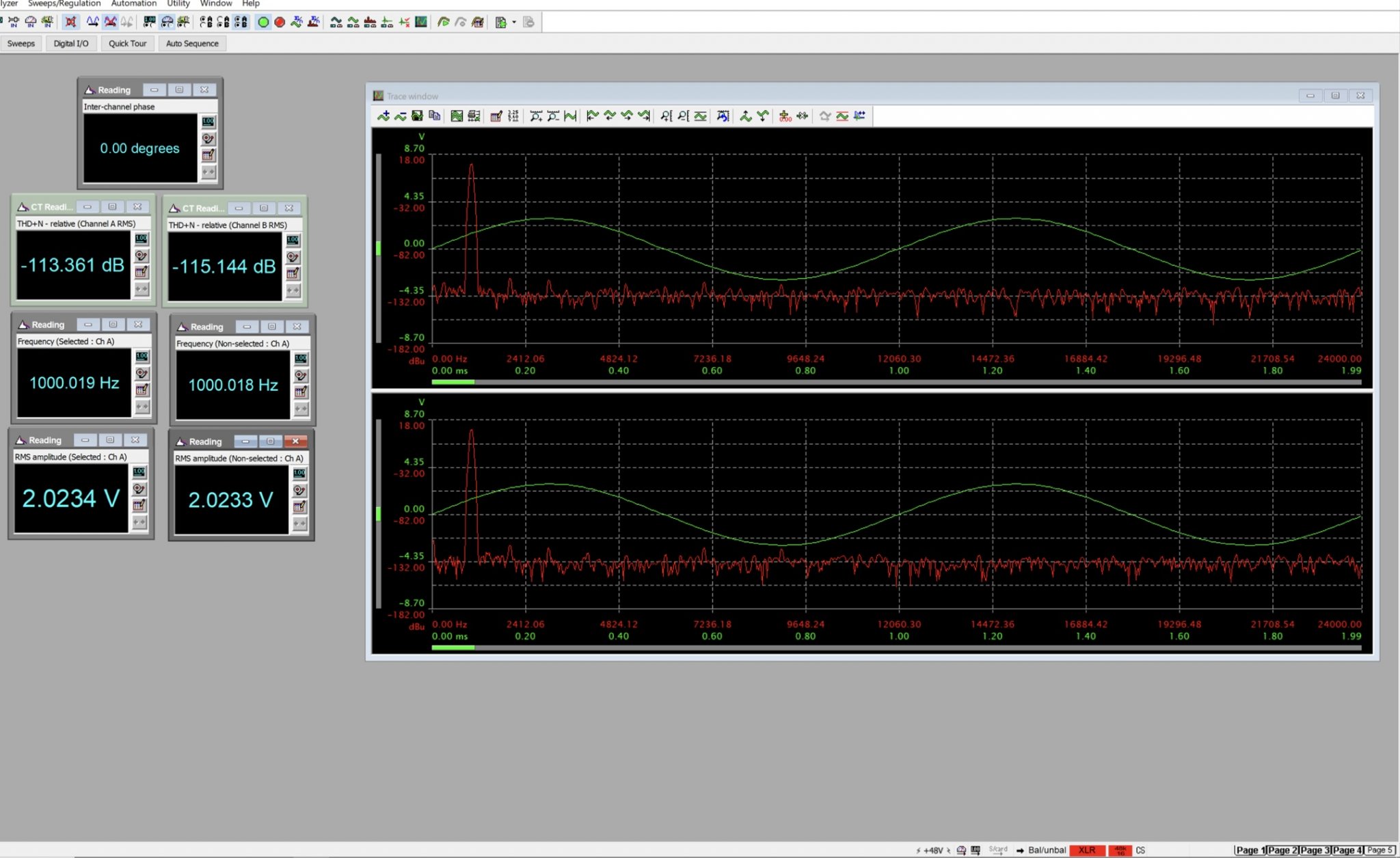Click the cursor value 0.00 icon in Trace toolbar
This screenshot has width=1400, height=859.
pyautogui.click(x=785, y=116)
